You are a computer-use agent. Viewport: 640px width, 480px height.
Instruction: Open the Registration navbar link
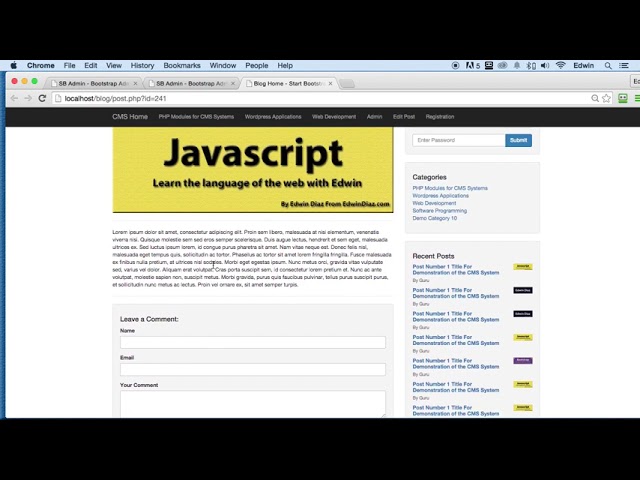[440, 117]
